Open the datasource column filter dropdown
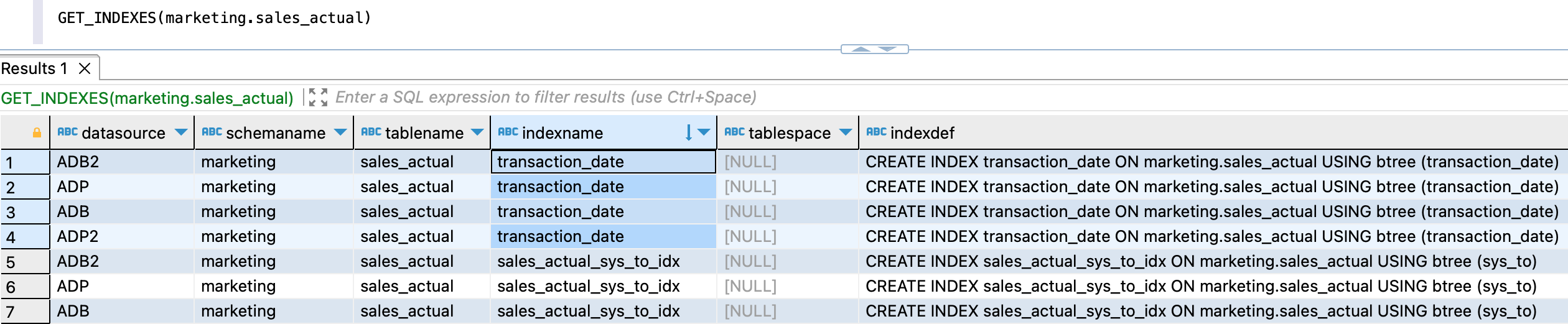This screenshot has height=324, width=1568. click(181, 132)
